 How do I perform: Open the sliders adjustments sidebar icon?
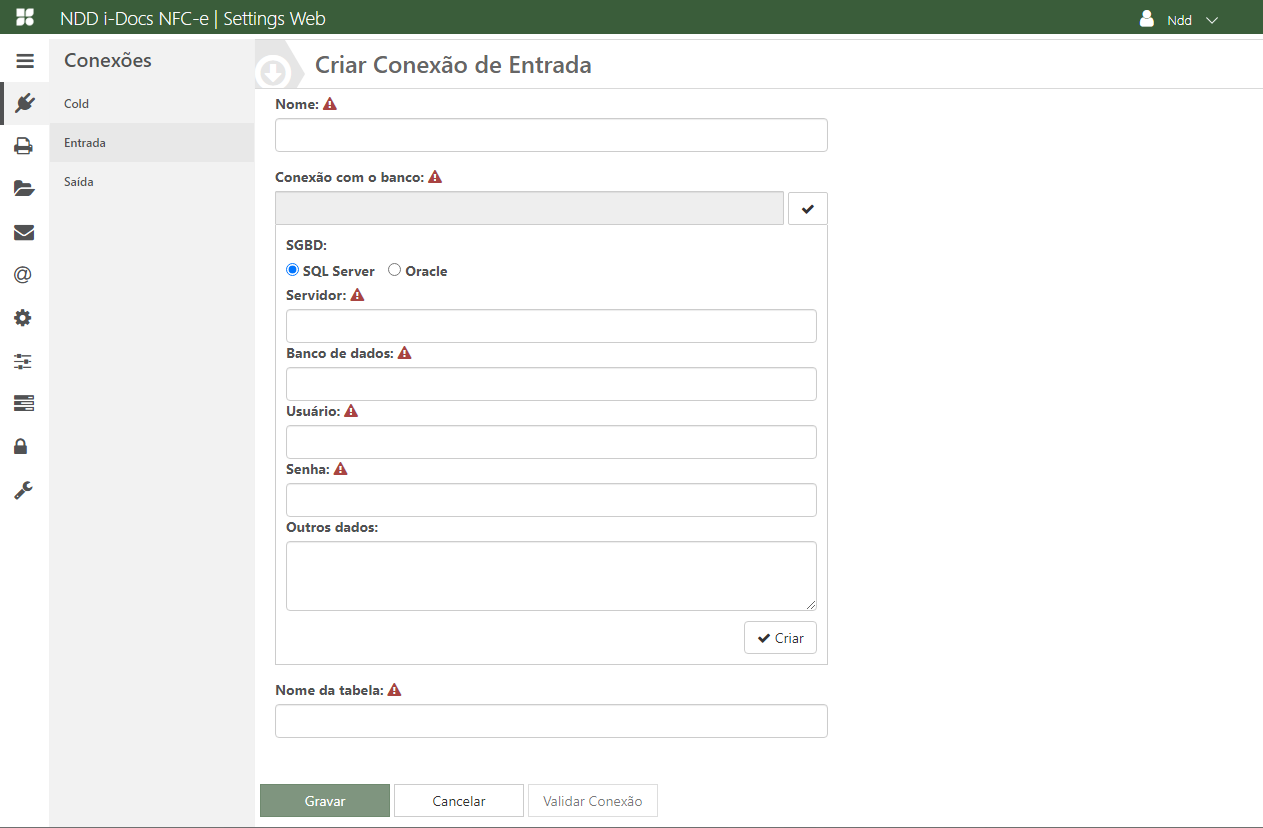click(23, 361)
